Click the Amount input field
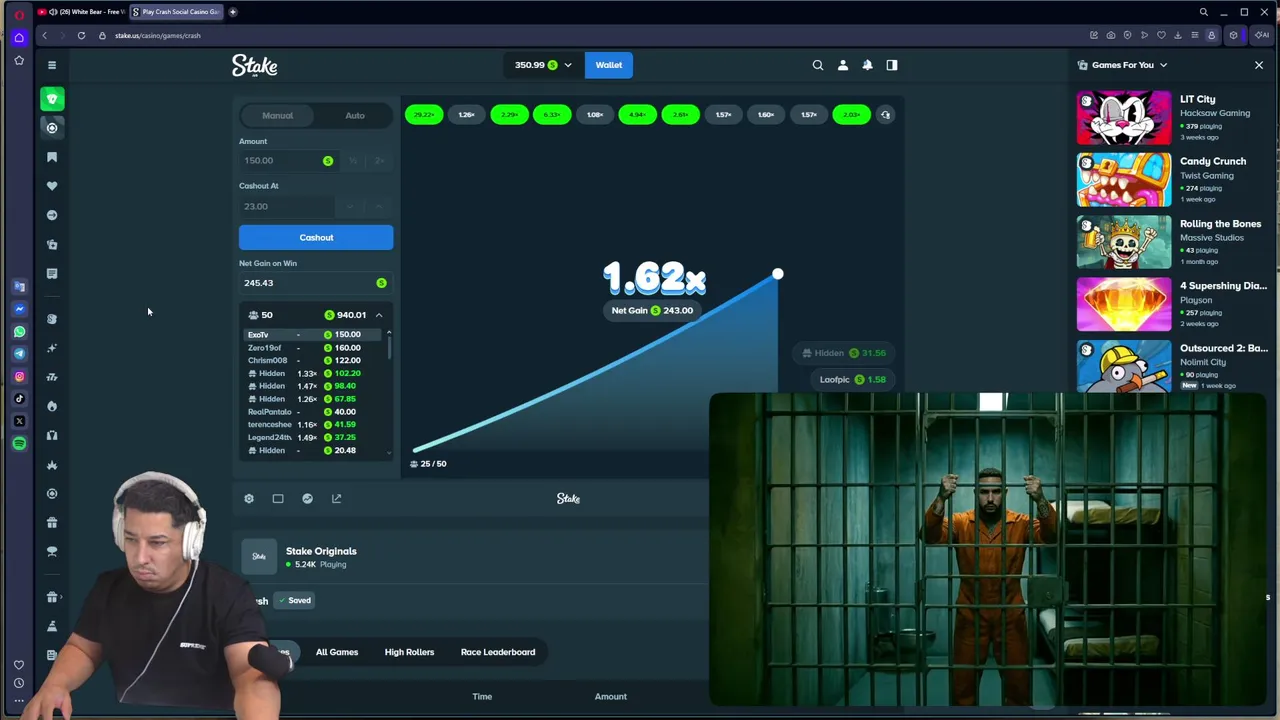 click(288, 160)
